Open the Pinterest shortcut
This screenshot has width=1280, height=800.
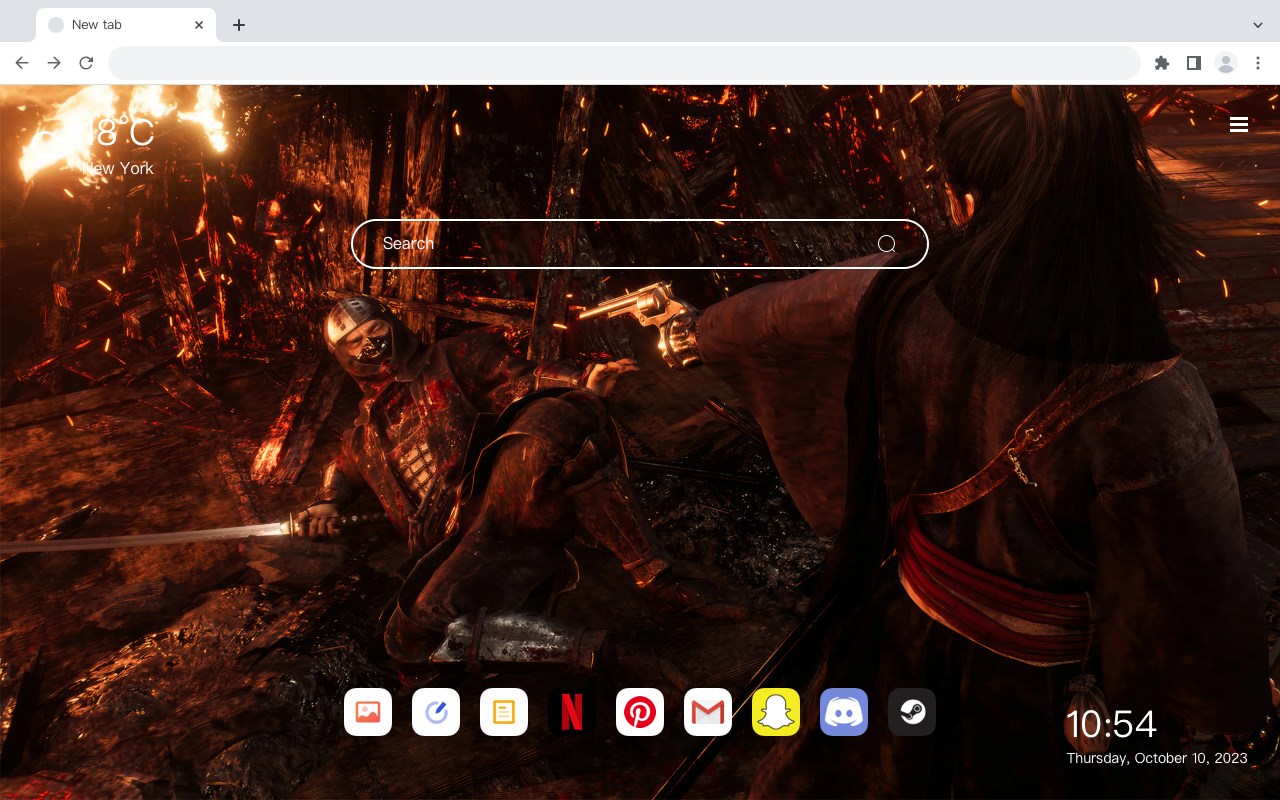[x=640, y=712]
